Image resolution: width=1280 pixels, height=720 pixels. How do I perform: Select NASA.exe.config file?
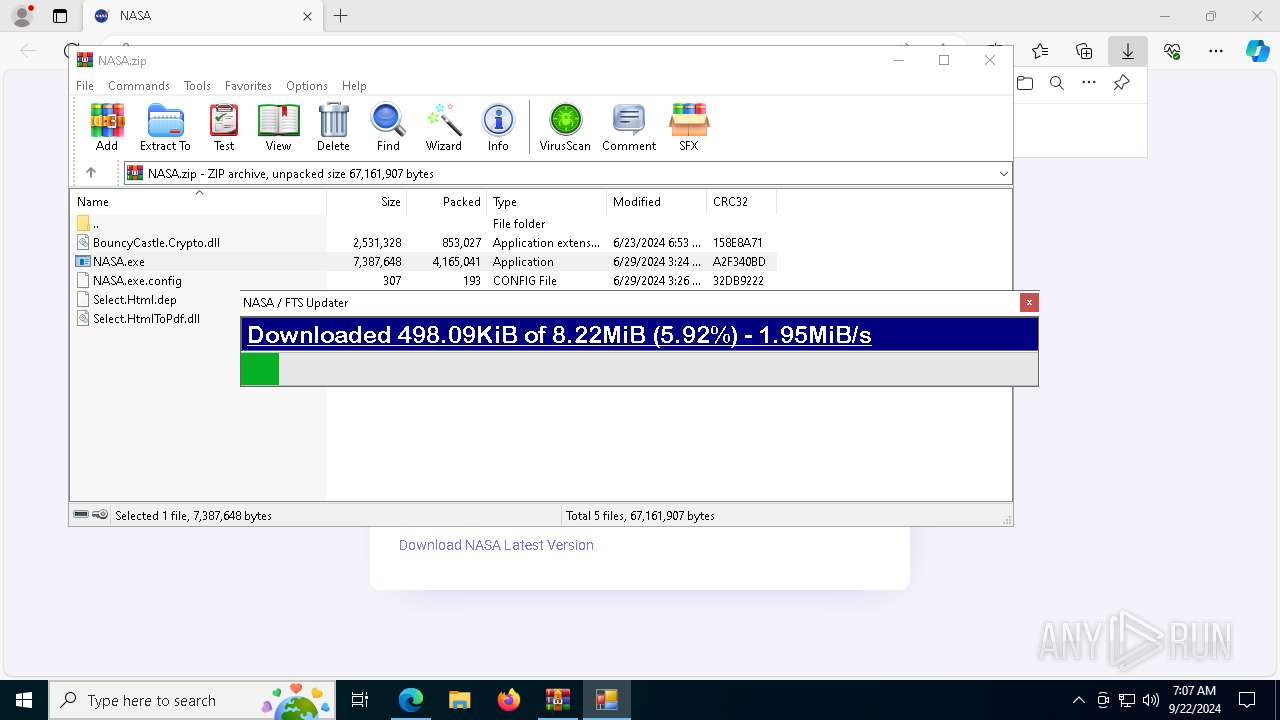click(x=424, y=281)
